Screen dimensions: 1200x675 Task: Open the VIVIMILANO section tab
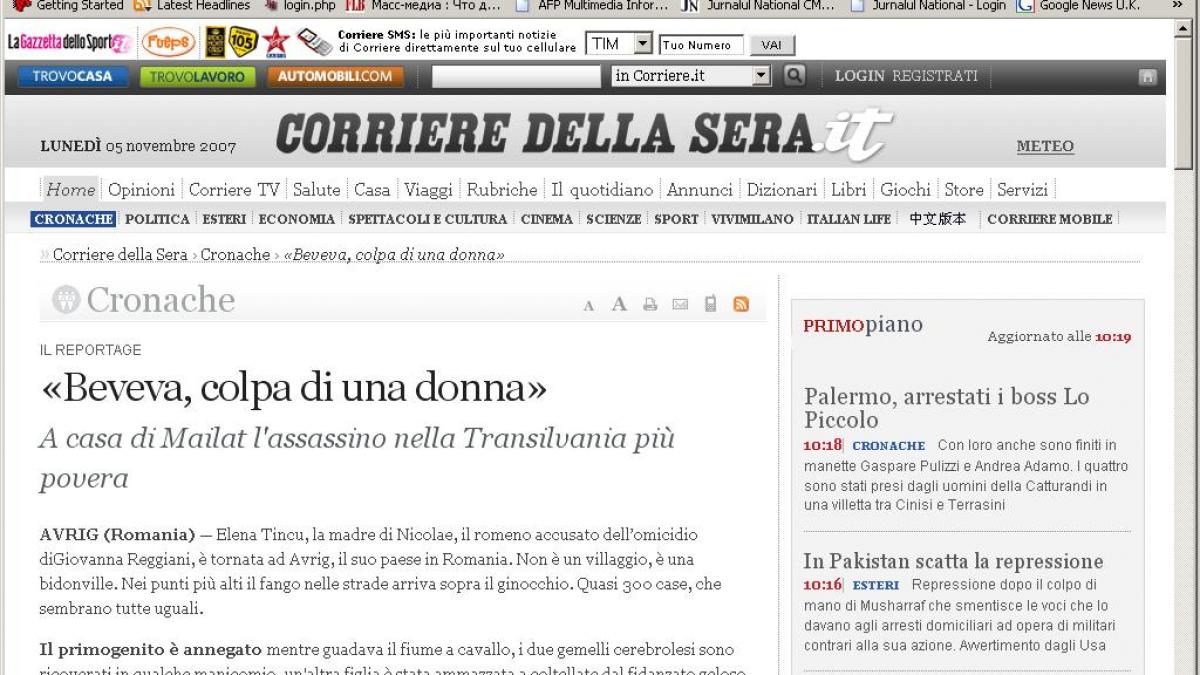tap(752, 219)
